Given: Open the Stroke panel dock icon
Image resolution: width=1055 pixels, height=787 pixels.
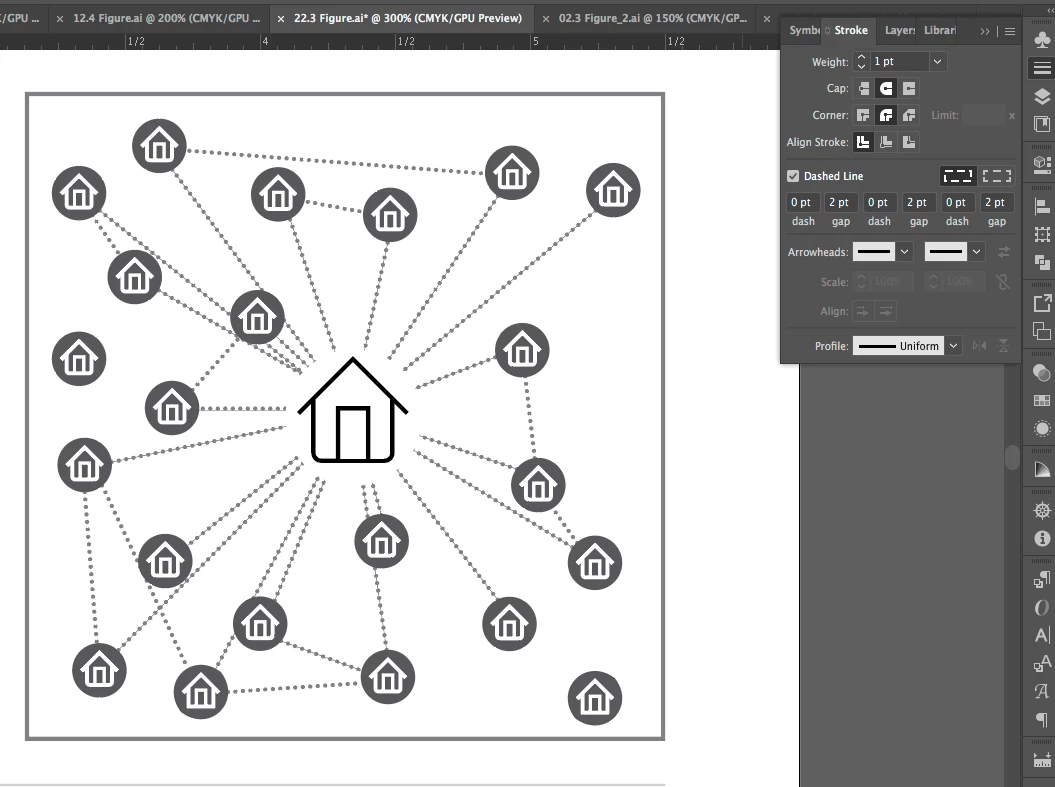Looking at the screenshot, I should click(x=1042, y=68).
